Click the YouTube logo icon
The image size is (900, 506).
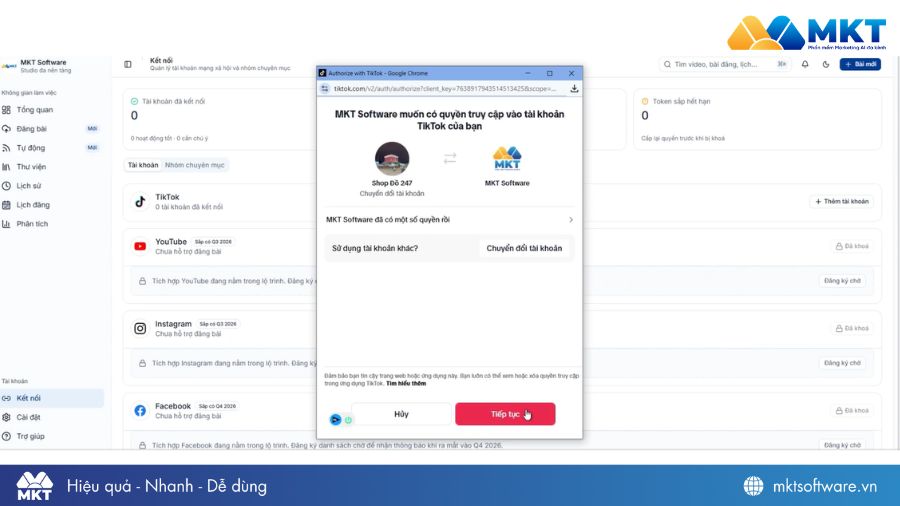pos(140,246)
